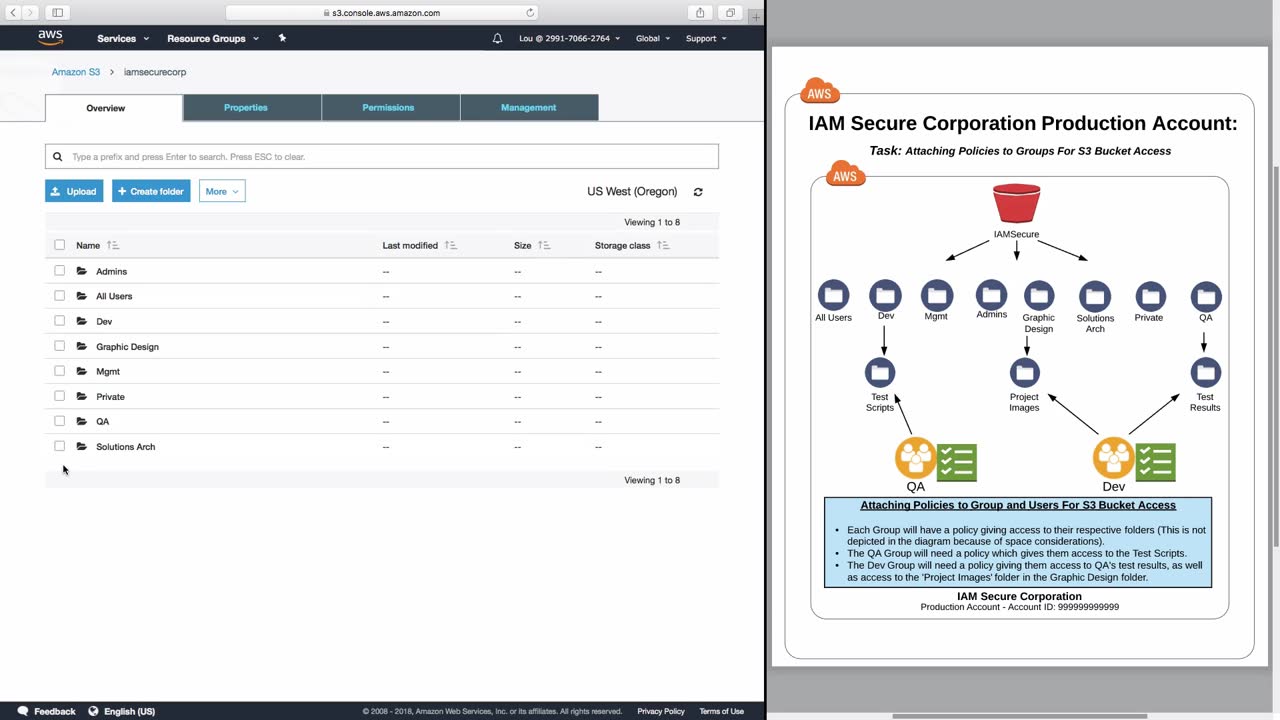The width and height of the screenshot is (1280, 720).
Task: Click the Upload button
Action: point(74,192)
